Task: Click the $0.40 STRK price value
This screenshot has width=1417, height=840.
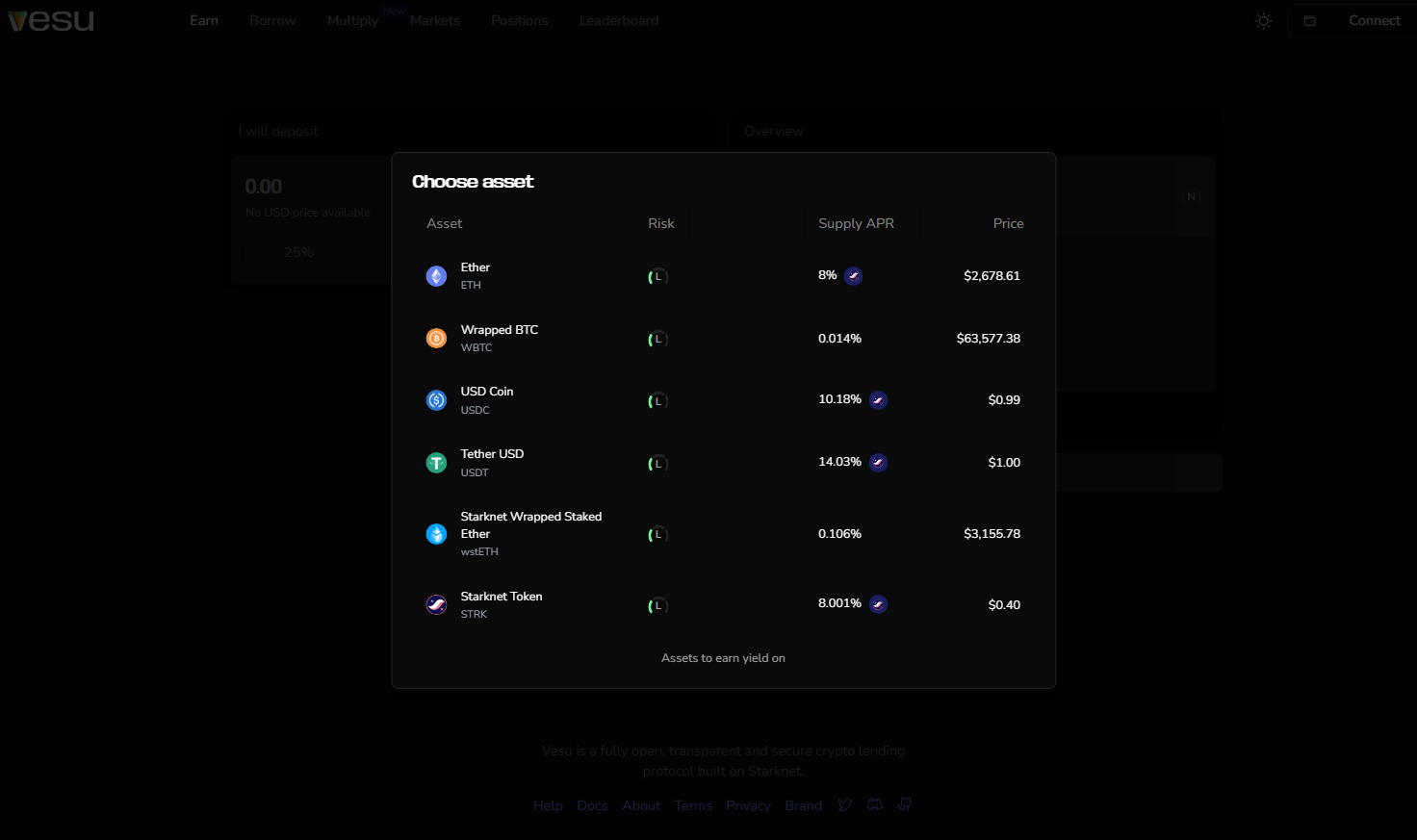Action: click(x=1004, y=605)
